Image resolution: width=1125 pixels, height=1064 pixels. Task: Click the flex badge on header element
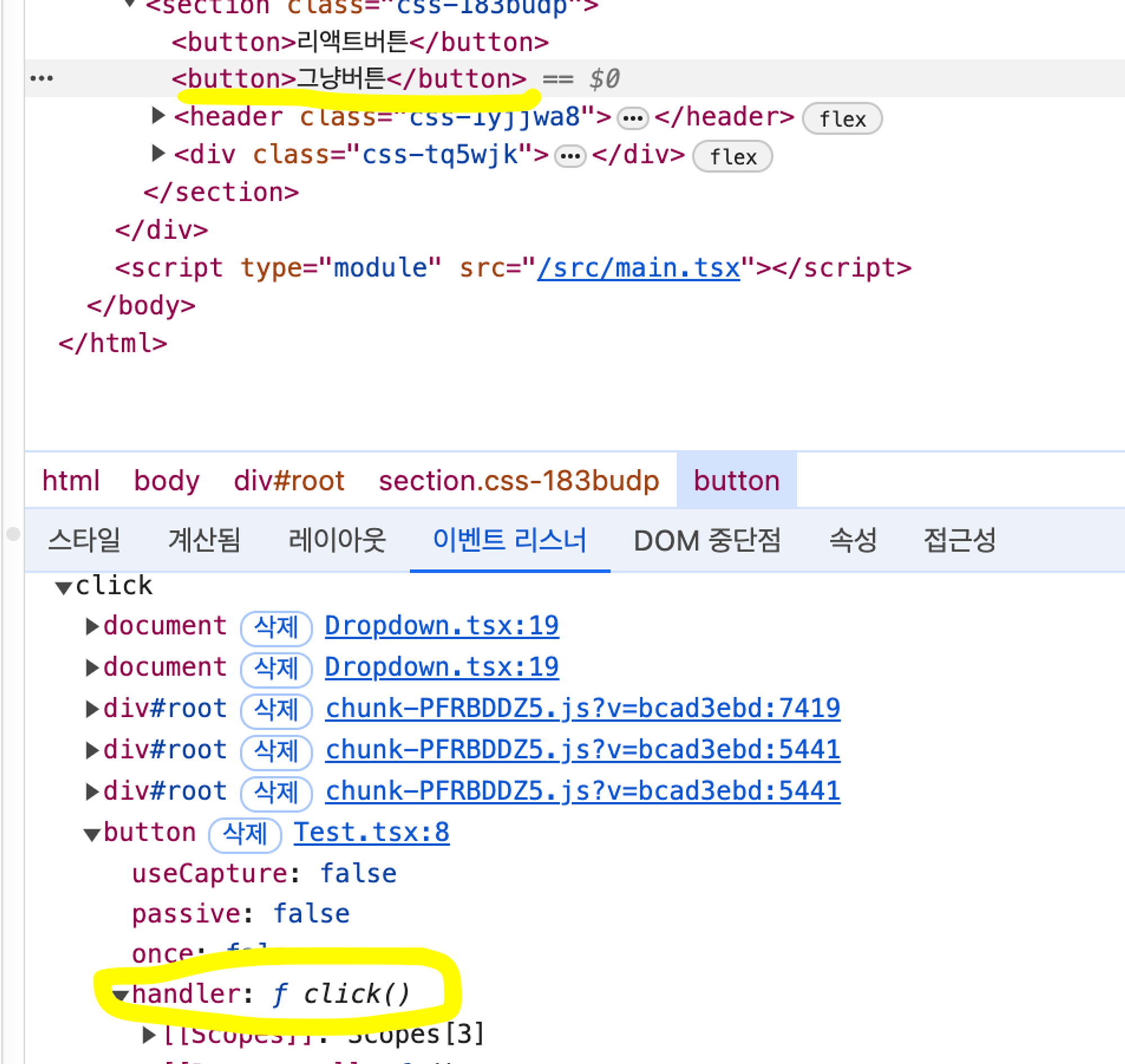click(842, 119)
